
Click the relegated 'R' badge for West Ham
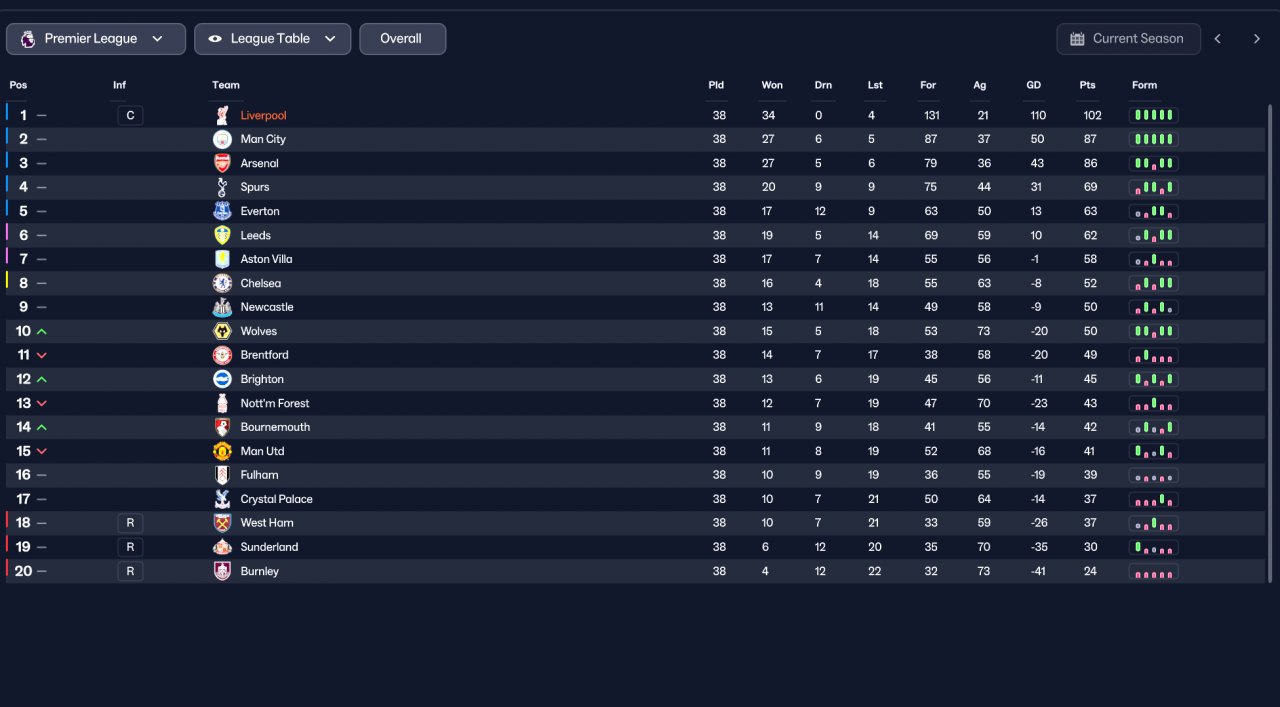(130, 523)
